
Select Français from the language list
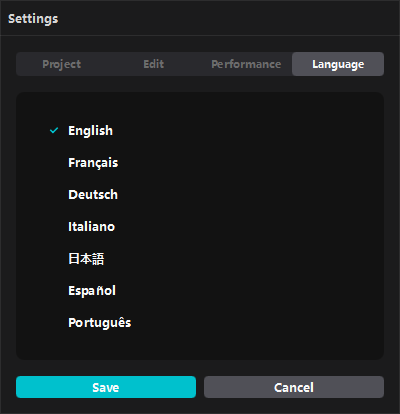93,163
